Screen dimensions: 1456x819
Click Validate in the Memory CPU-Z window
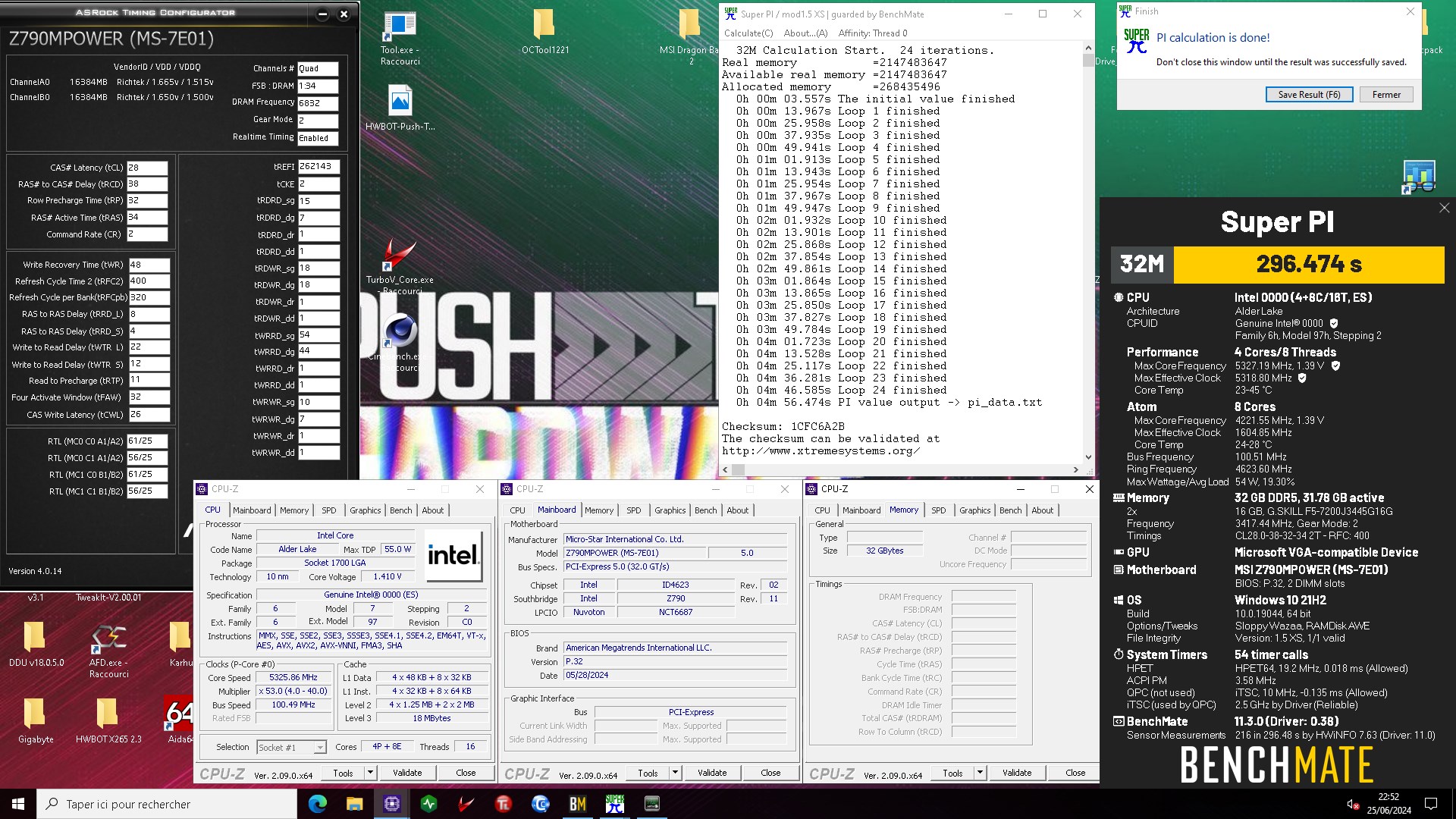(x=1017, y=773)
